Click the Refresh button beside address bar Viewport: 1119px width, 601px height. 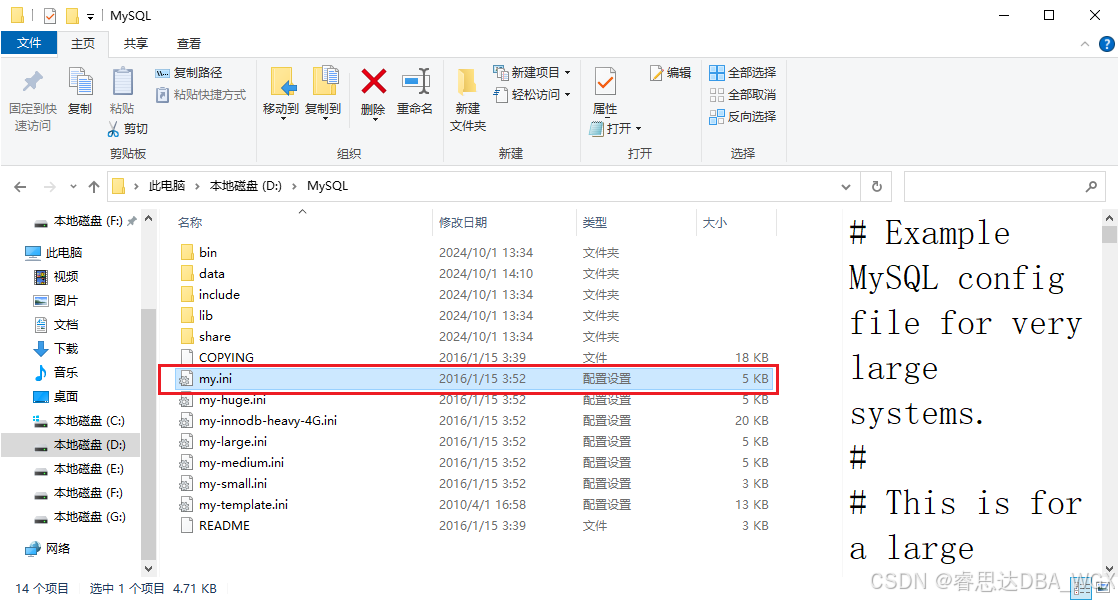877,186
